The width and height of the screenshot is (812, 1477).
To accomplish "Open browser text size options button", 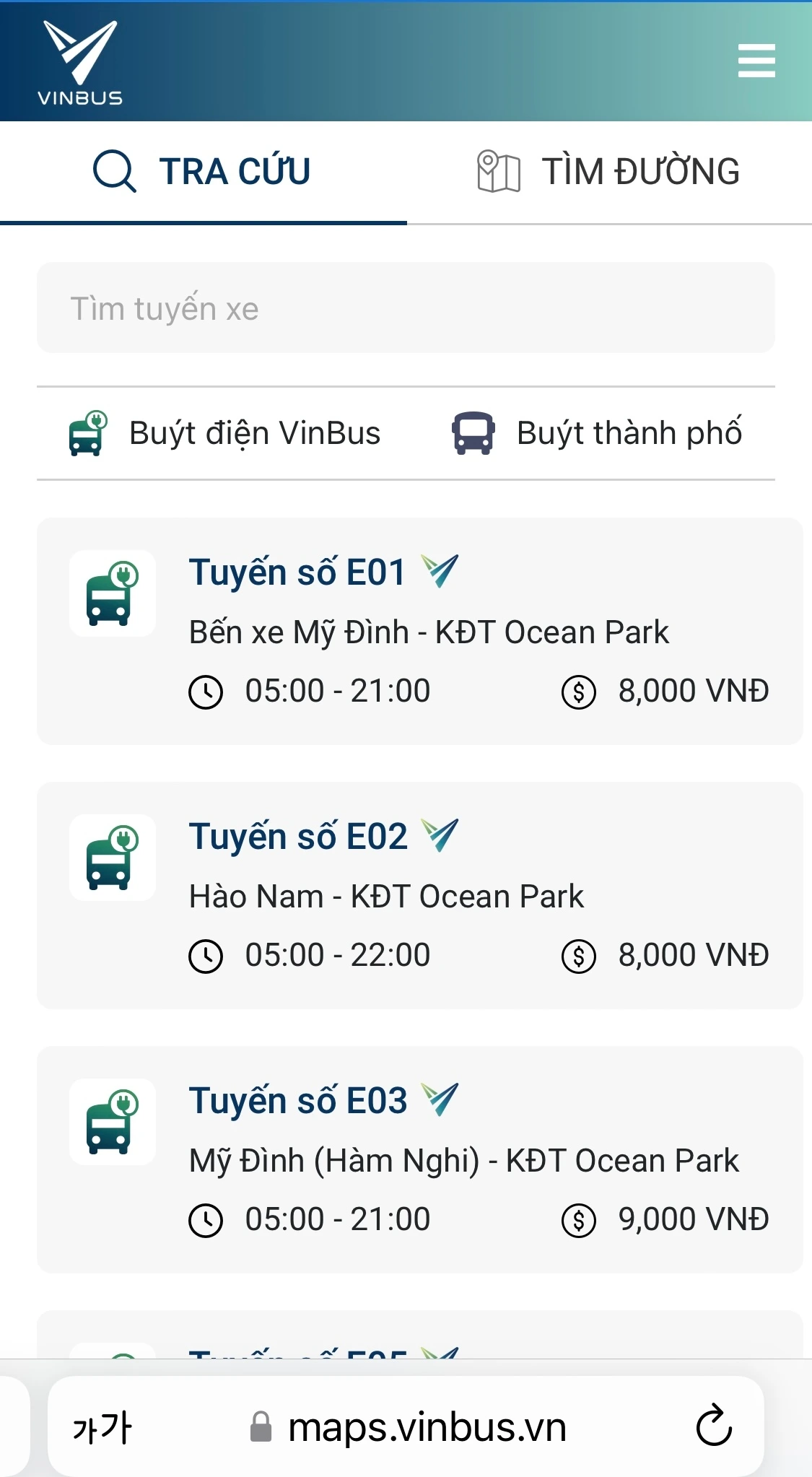I will 102,1427.
